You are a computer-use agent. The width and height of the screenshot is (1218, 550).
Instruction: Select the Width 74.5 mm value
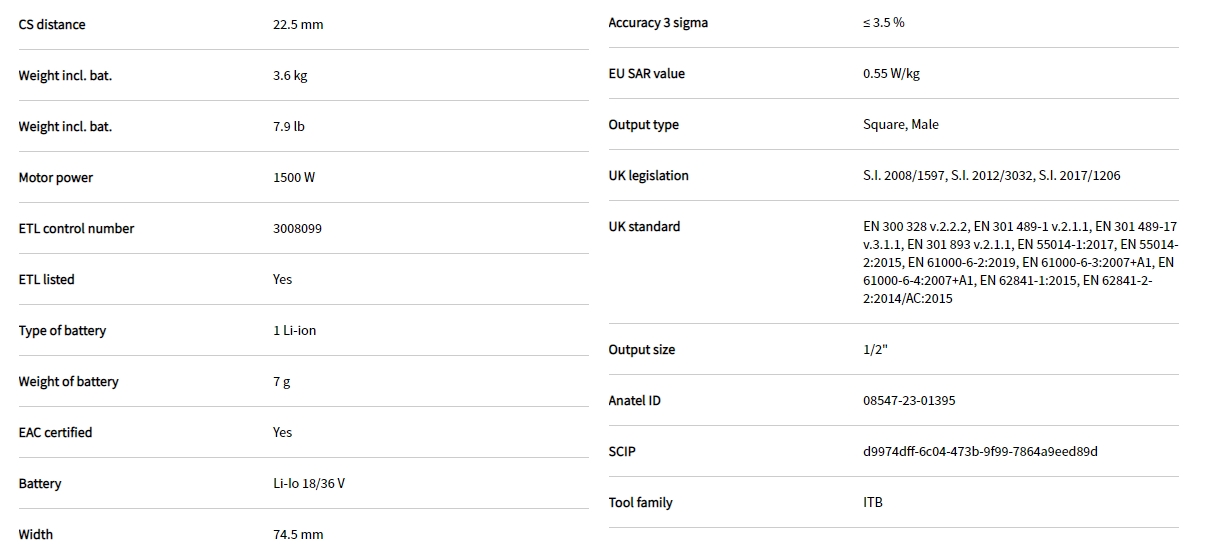click(298, 534)
